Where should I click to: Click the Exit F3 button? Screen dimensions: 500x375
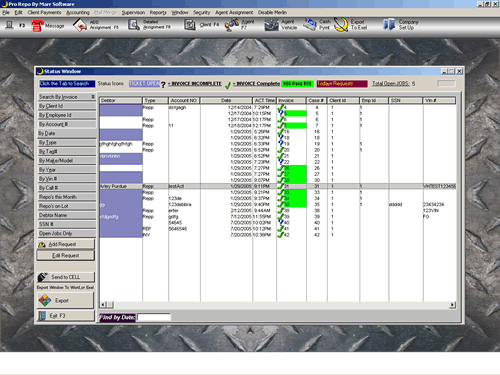pyautogui.click(x=66, y=316)
